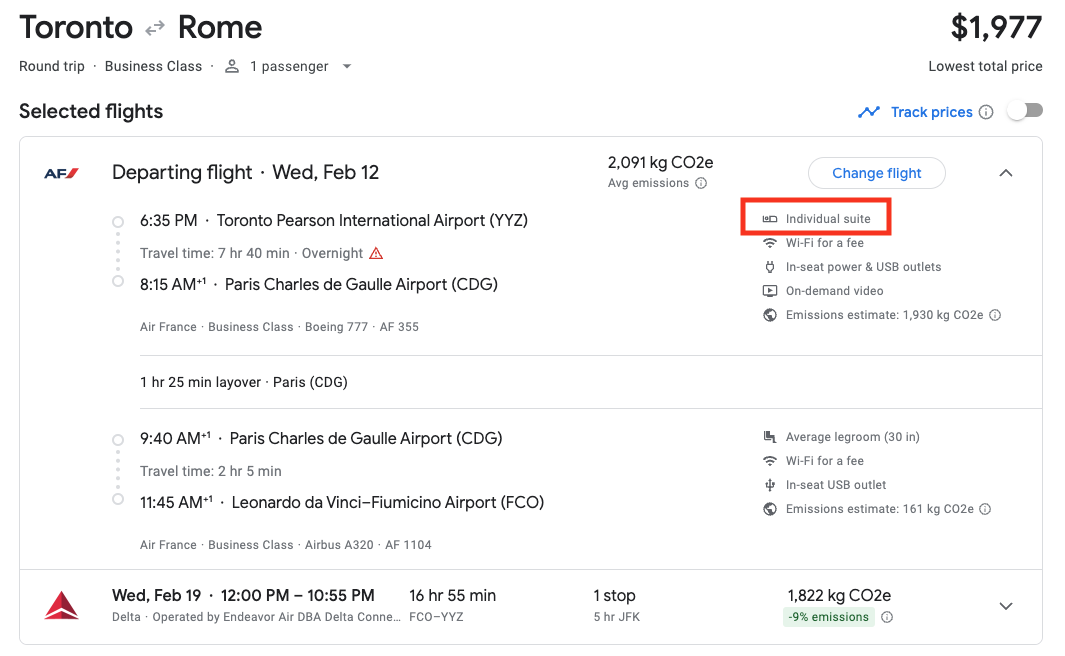Expand the Delta return flight details

[x=1006, y=605]
